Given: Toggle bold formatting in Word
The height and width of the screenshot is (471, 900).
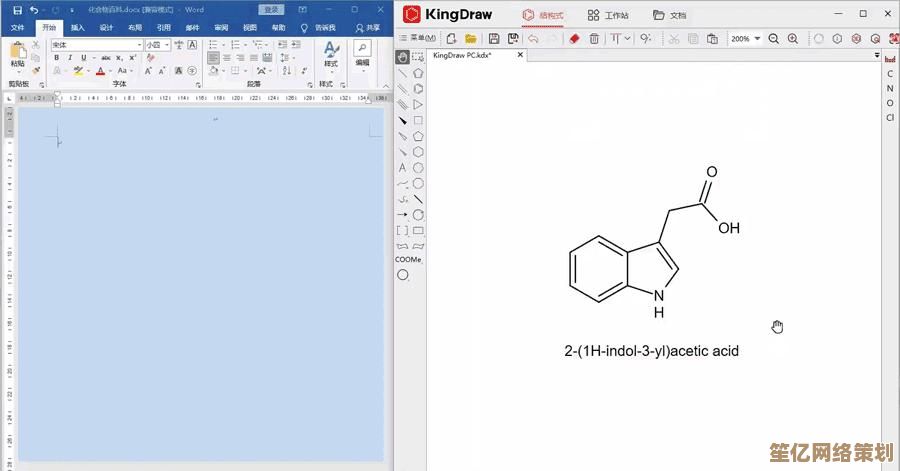Looking at the screenshot, I should tap(56, 58).
